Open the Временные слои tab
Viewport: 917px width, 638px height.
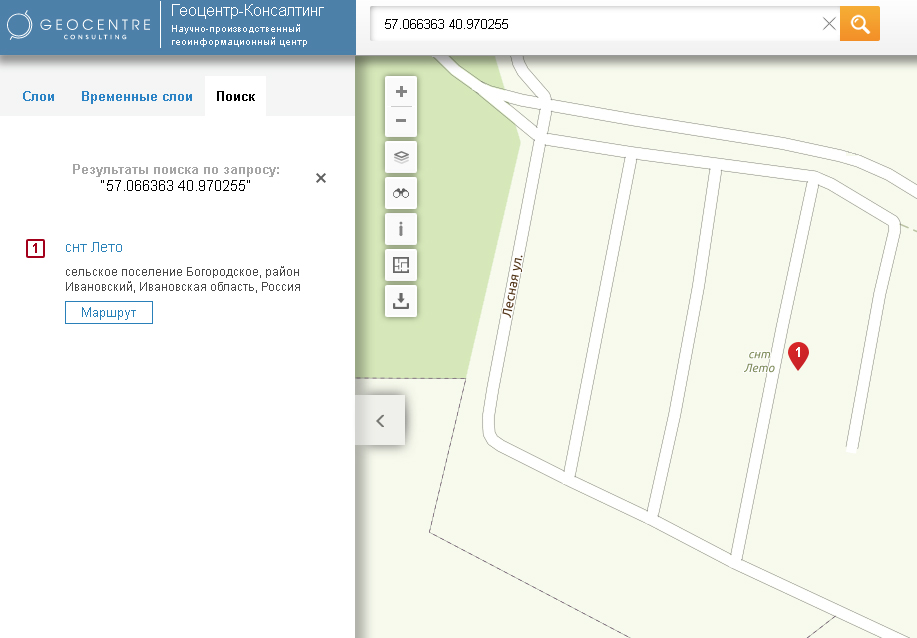(x=137, y=96)
